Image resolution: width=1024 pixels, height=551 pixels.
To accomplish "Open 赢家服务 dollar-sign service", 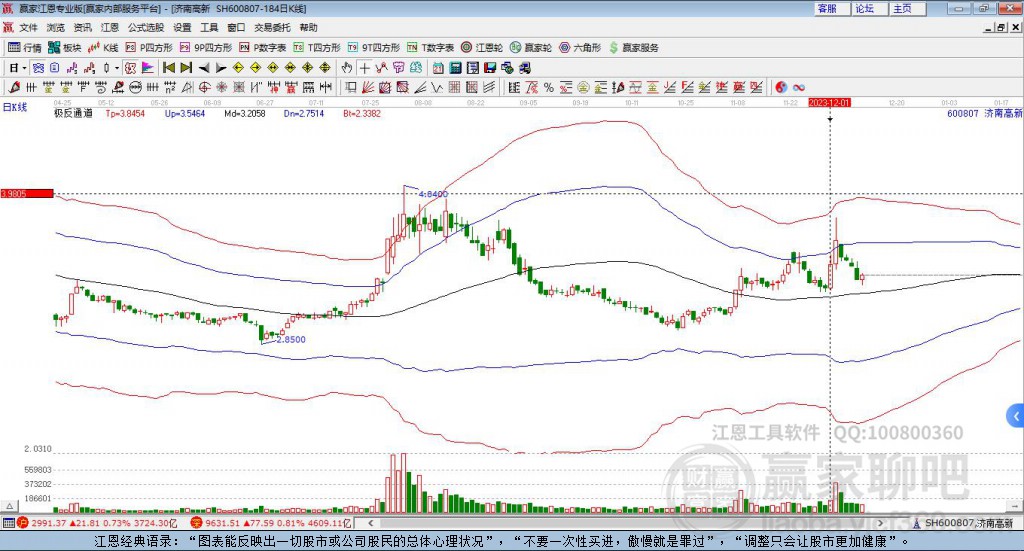I will pos(633,48).
